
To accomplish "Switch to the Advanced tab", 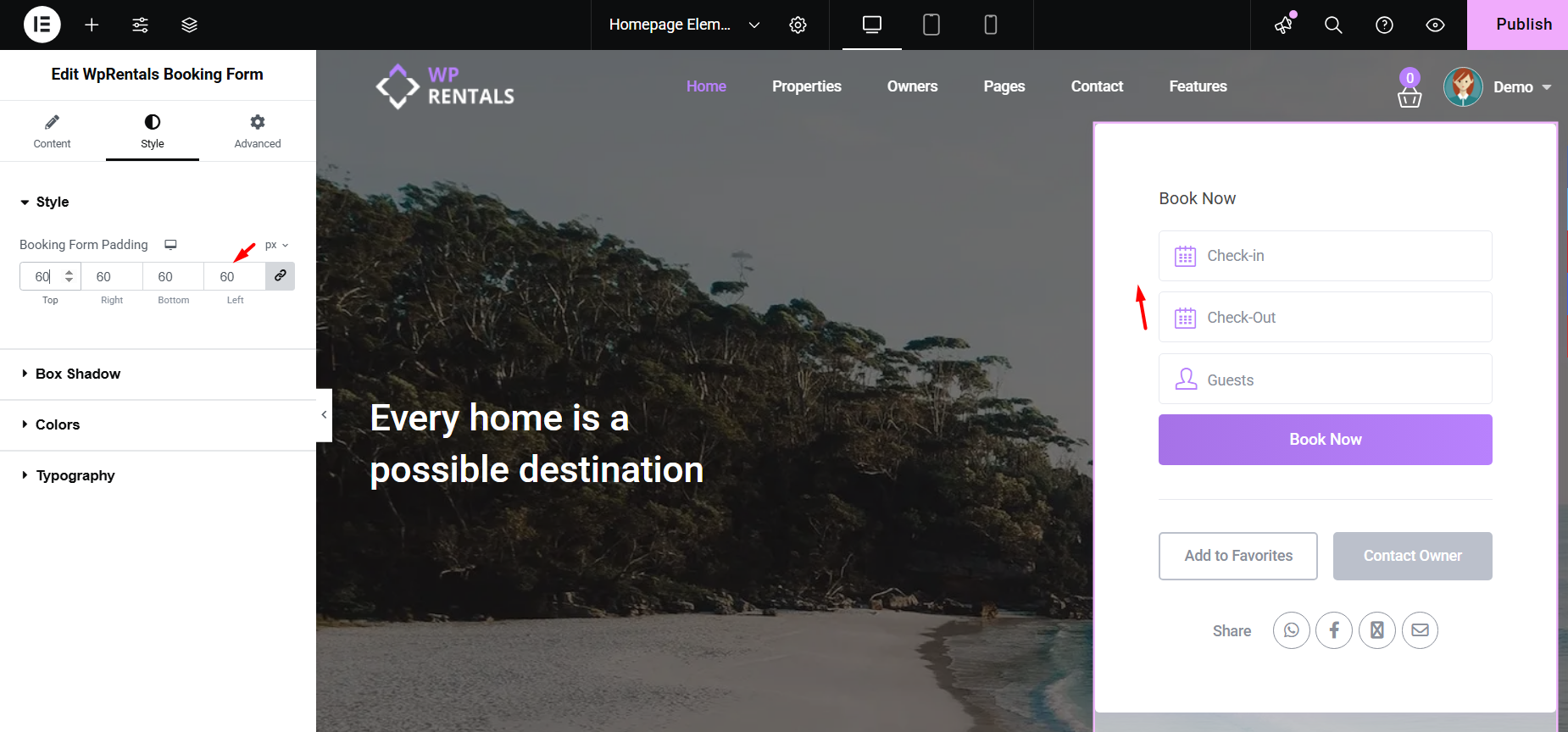I will (258, 131).
